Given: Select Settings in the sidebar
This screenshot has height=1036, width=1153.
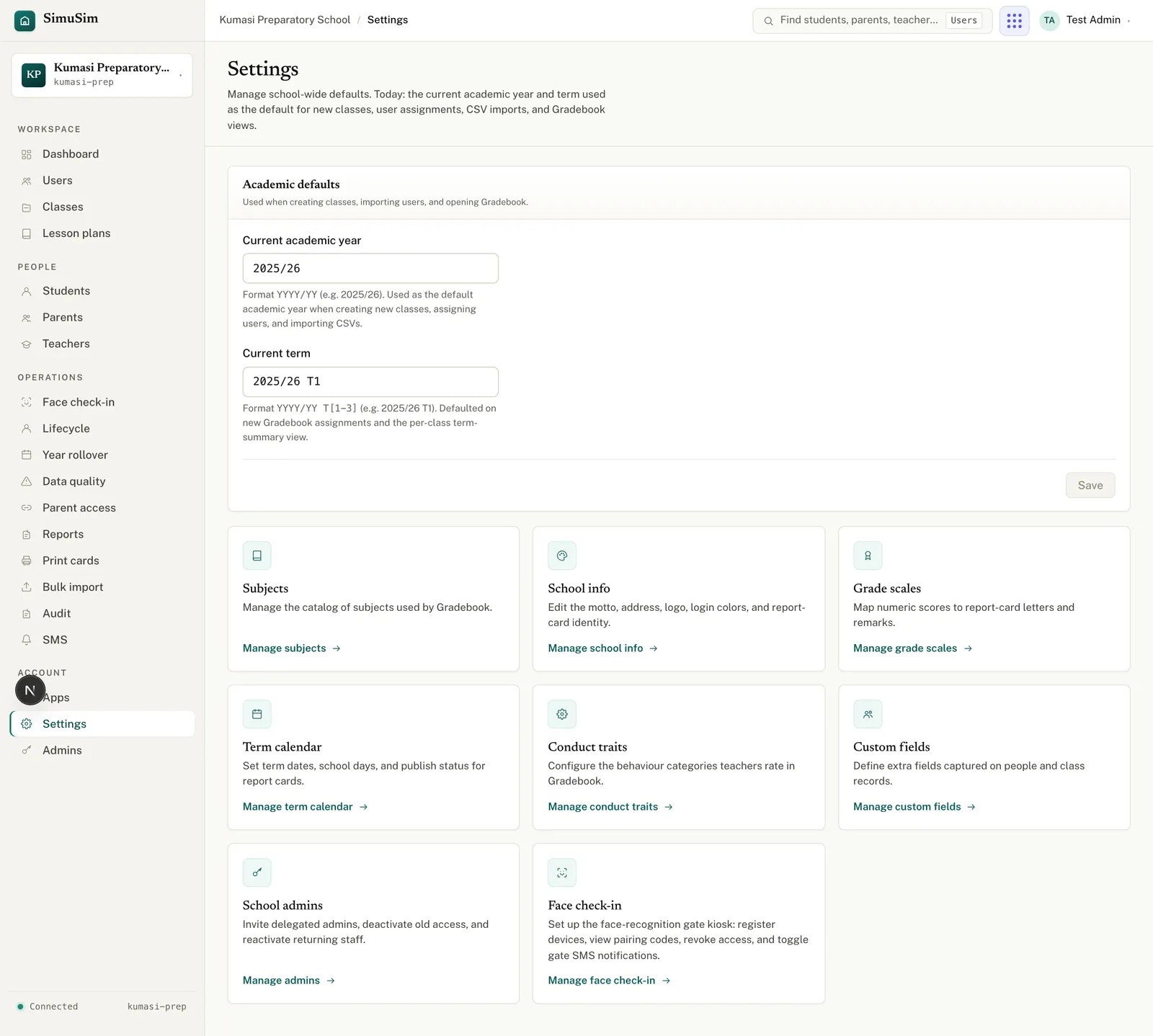Looking at the screenshot, I should click(x=102, y=724).
